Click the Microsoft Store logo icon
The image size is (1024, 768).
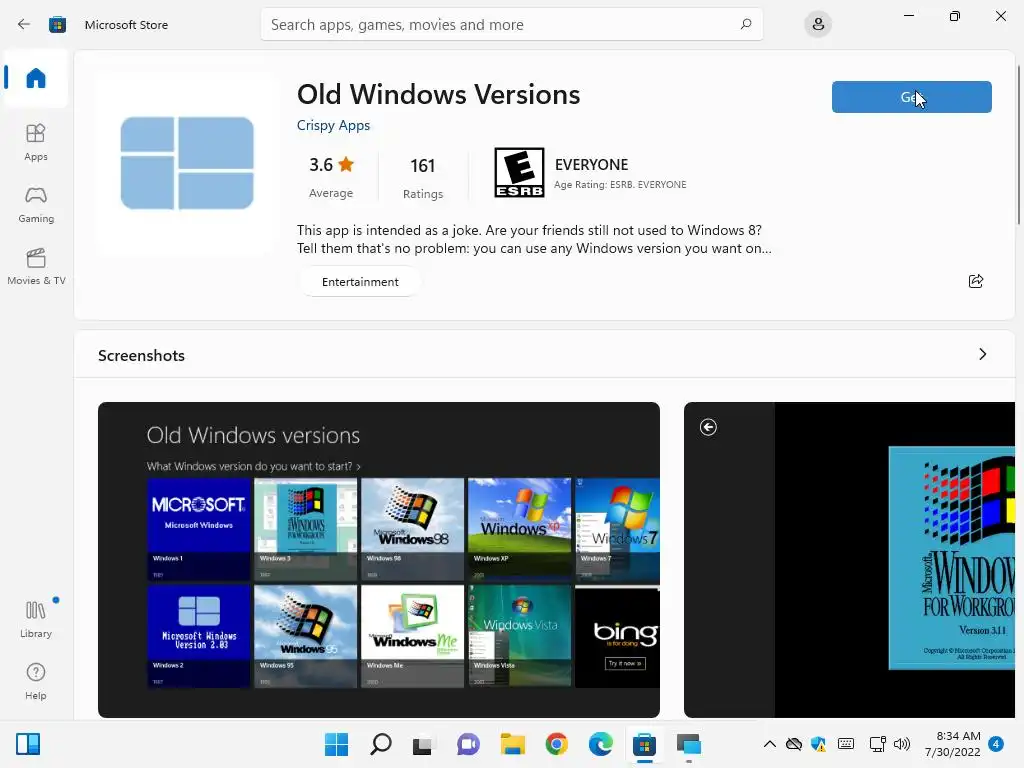click(x=57, y=25)
